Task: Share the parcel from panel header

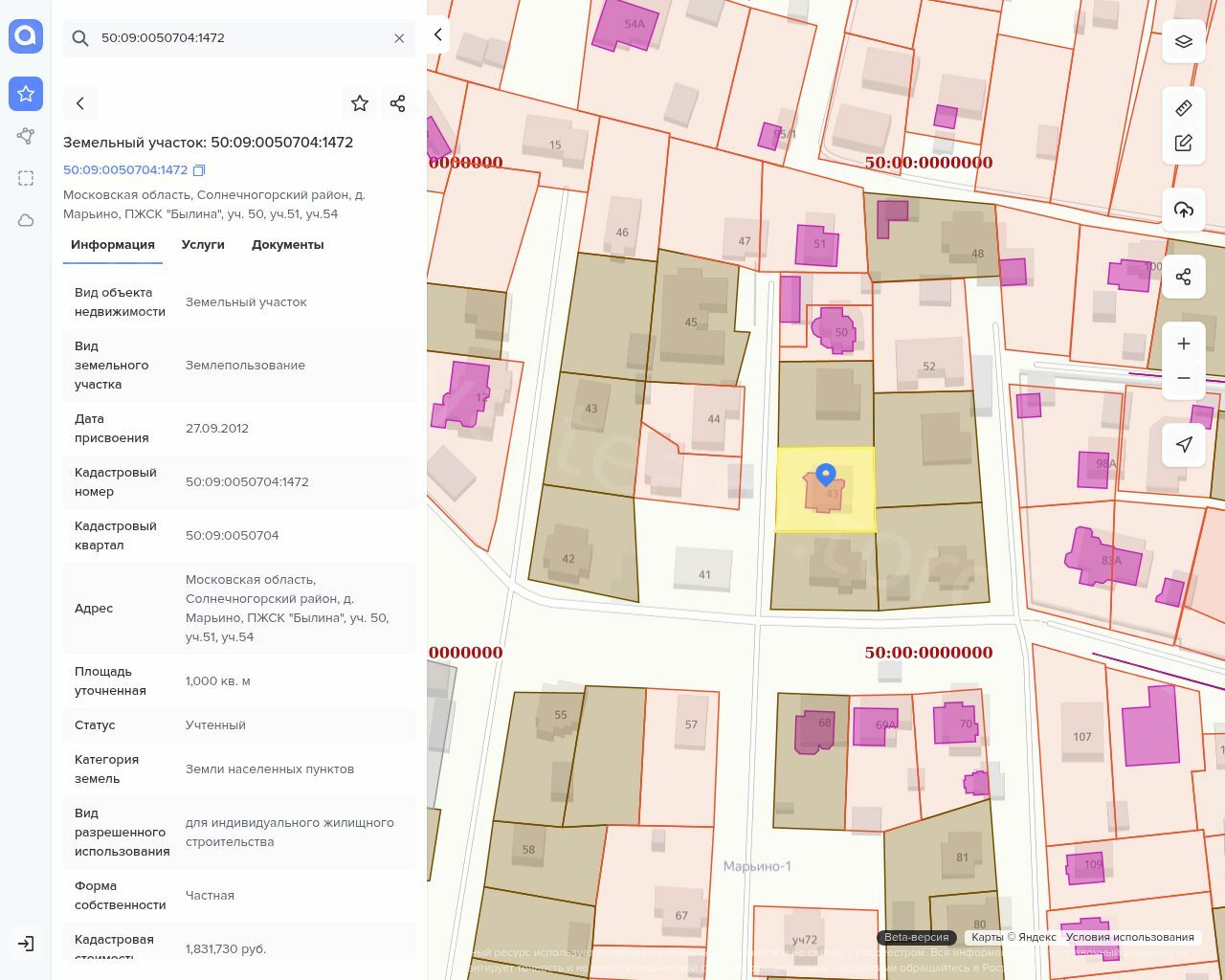Action: coord(398,103)
